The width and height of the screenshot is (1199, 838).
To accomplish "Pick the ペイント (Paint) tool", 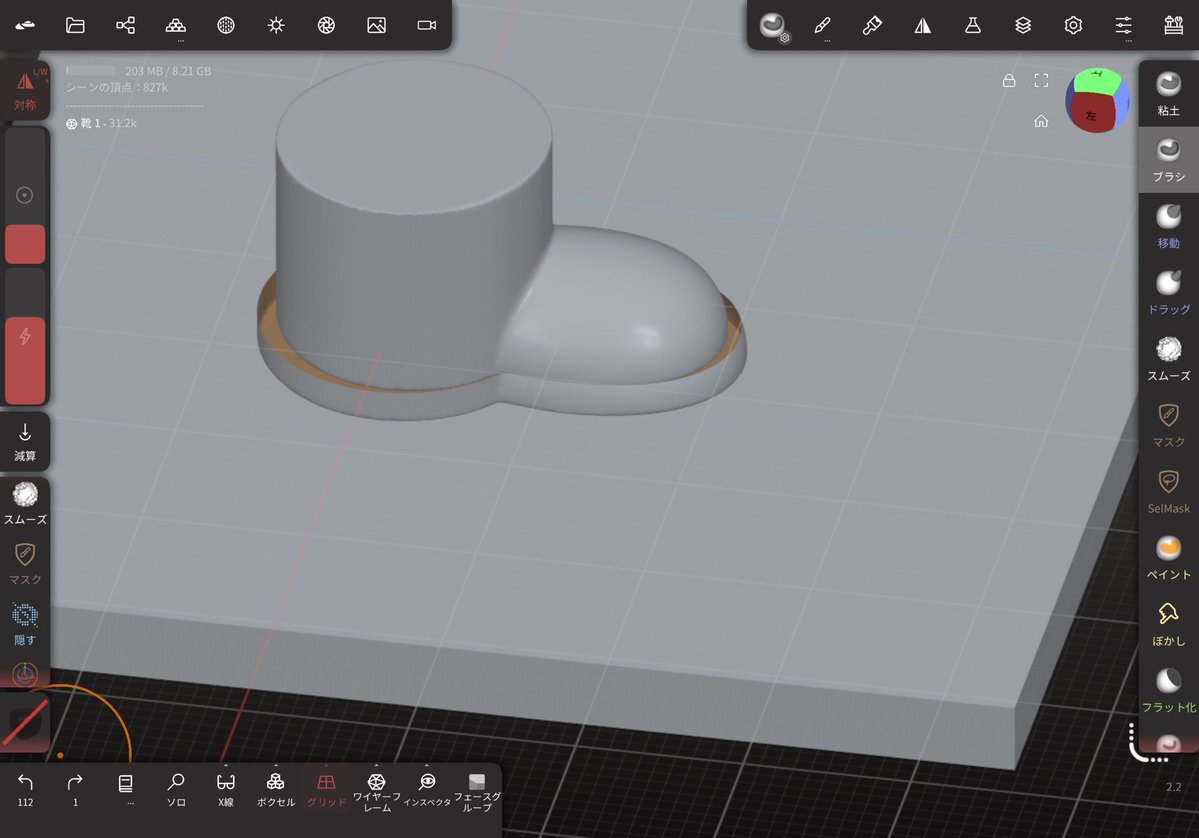I will click(1168, 557).
